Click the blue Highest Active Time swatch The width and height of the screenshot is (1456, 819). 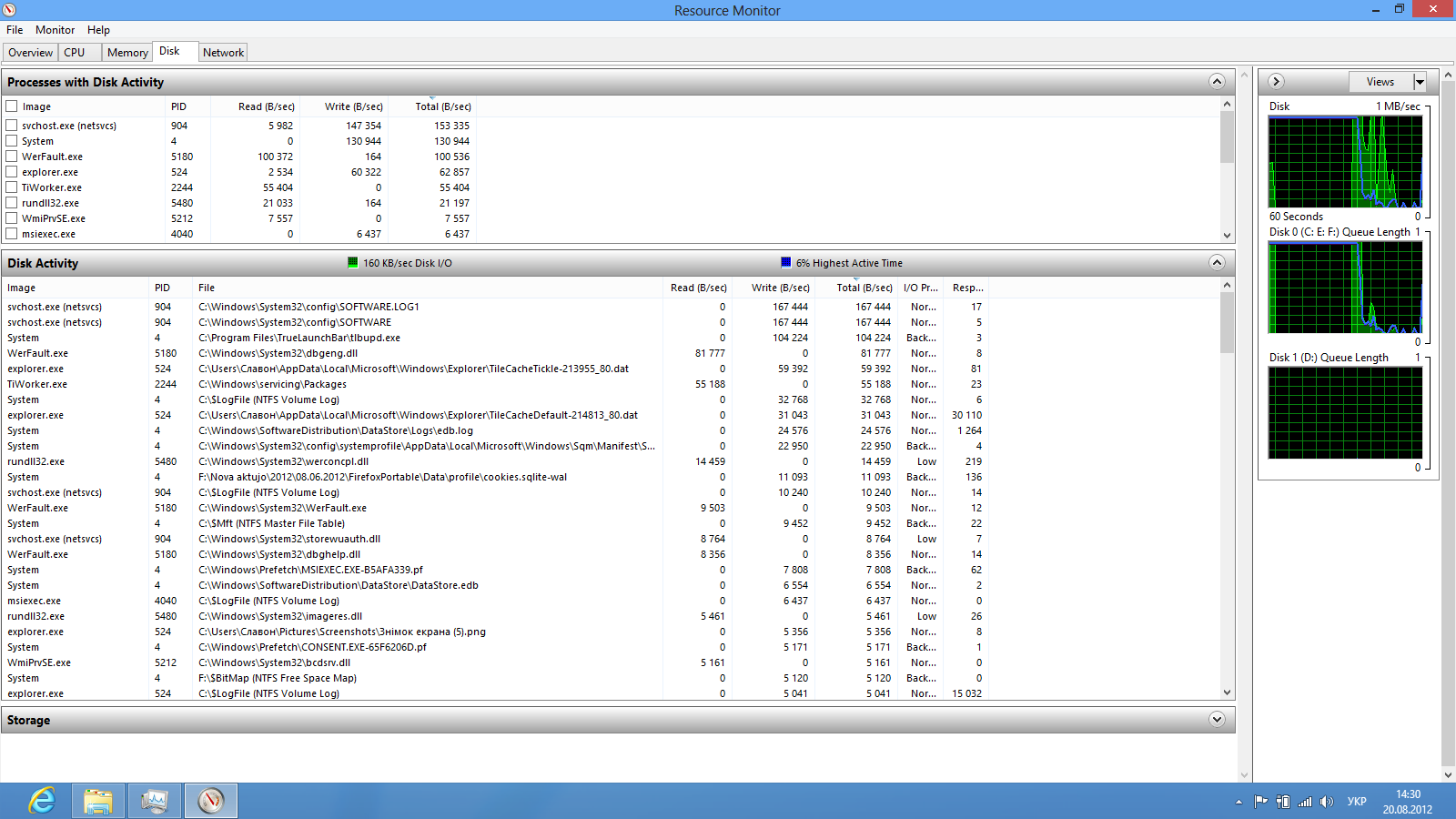point(786,263)
